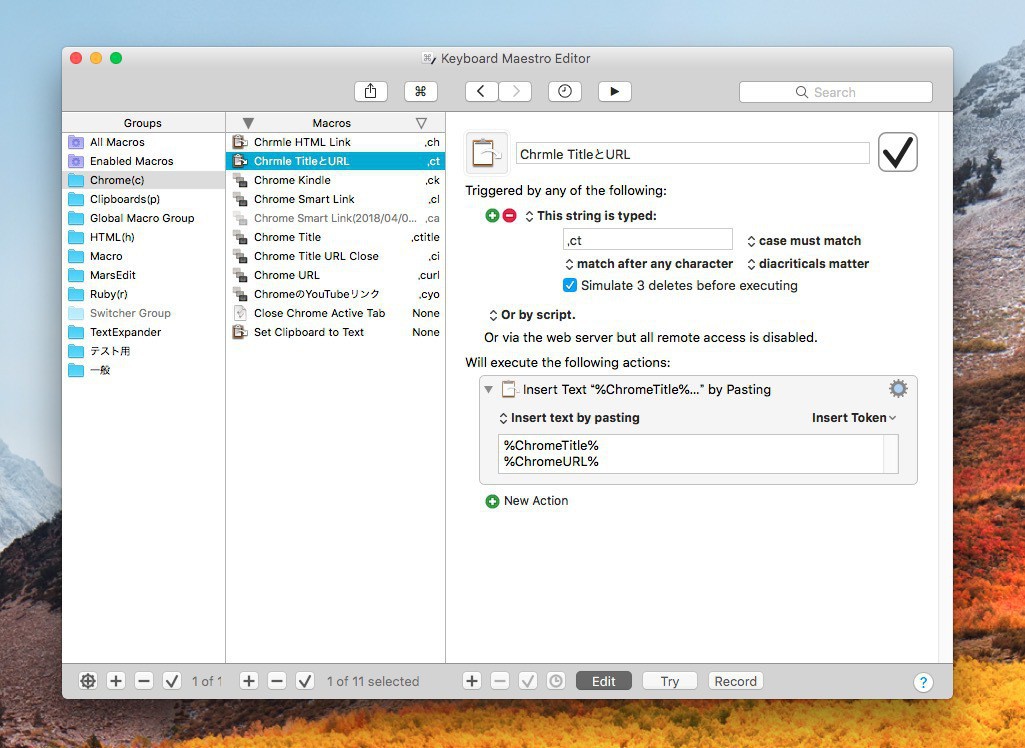Add new trigger with green plus icon
1025x748 pixels.
(x=492, y=216)
